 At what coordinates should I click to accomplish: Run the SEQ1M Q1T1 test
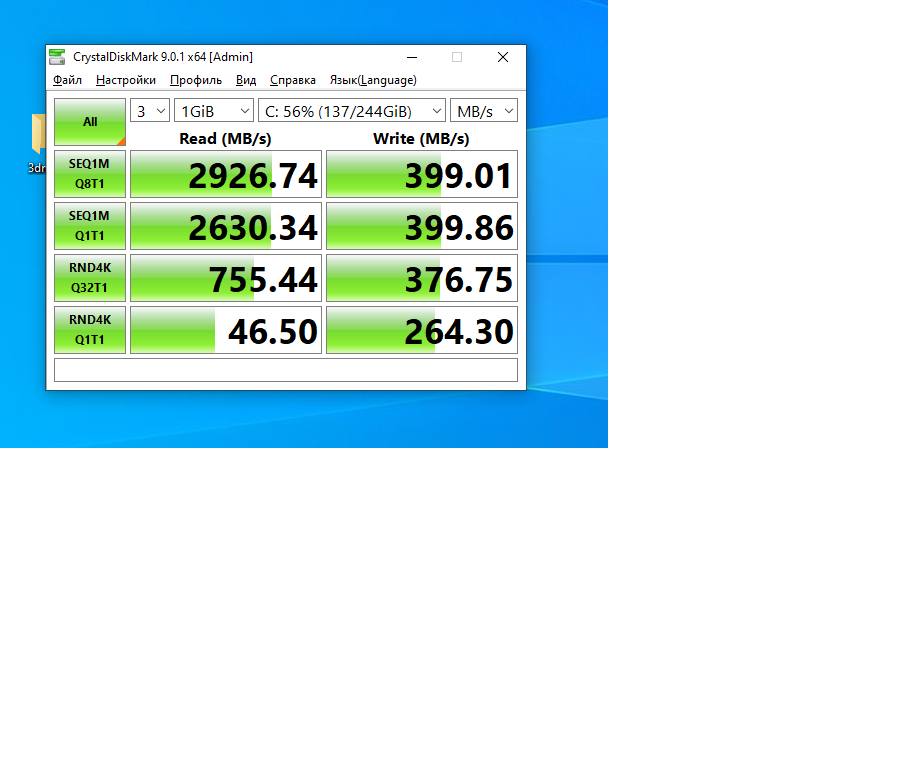pos(90,226)
